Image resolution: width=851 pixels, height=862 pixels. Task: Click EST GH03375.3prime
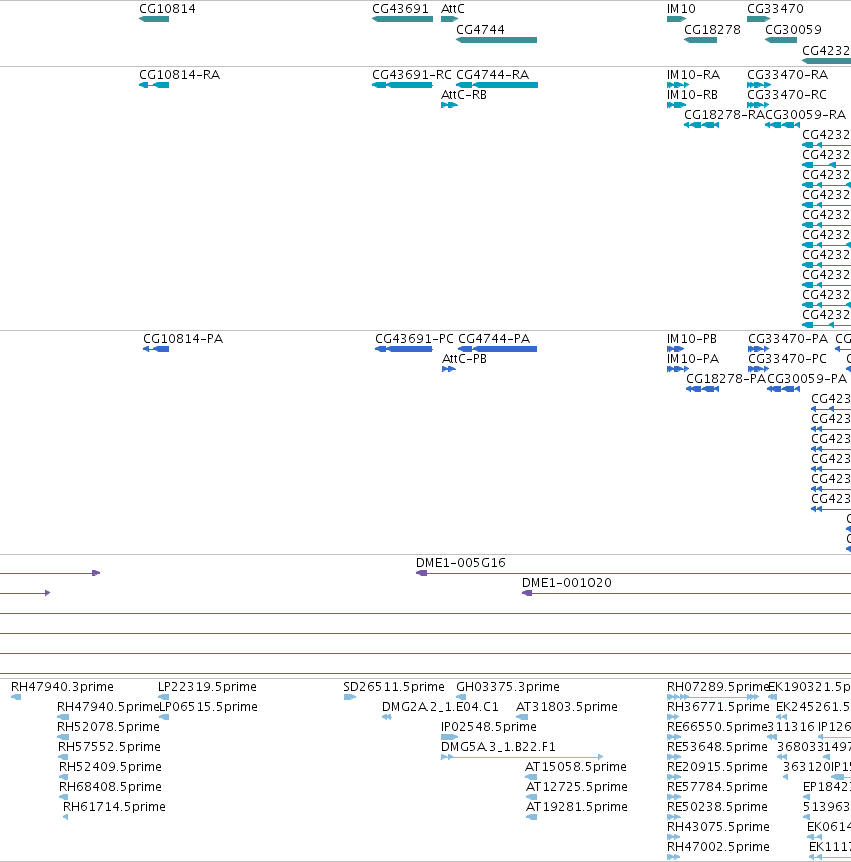pyautogui.click(x=461, y=697)
